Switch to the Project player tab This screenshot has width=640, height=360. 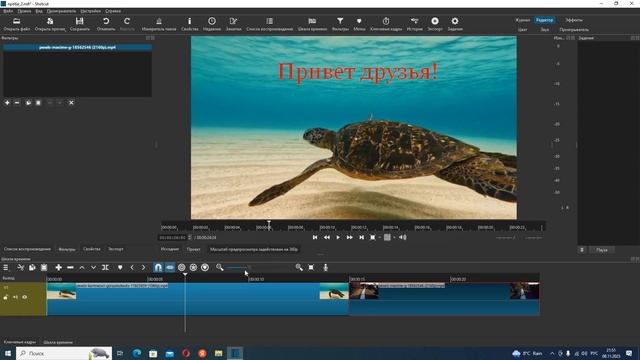pyautogui.click(x=193, y=249)
